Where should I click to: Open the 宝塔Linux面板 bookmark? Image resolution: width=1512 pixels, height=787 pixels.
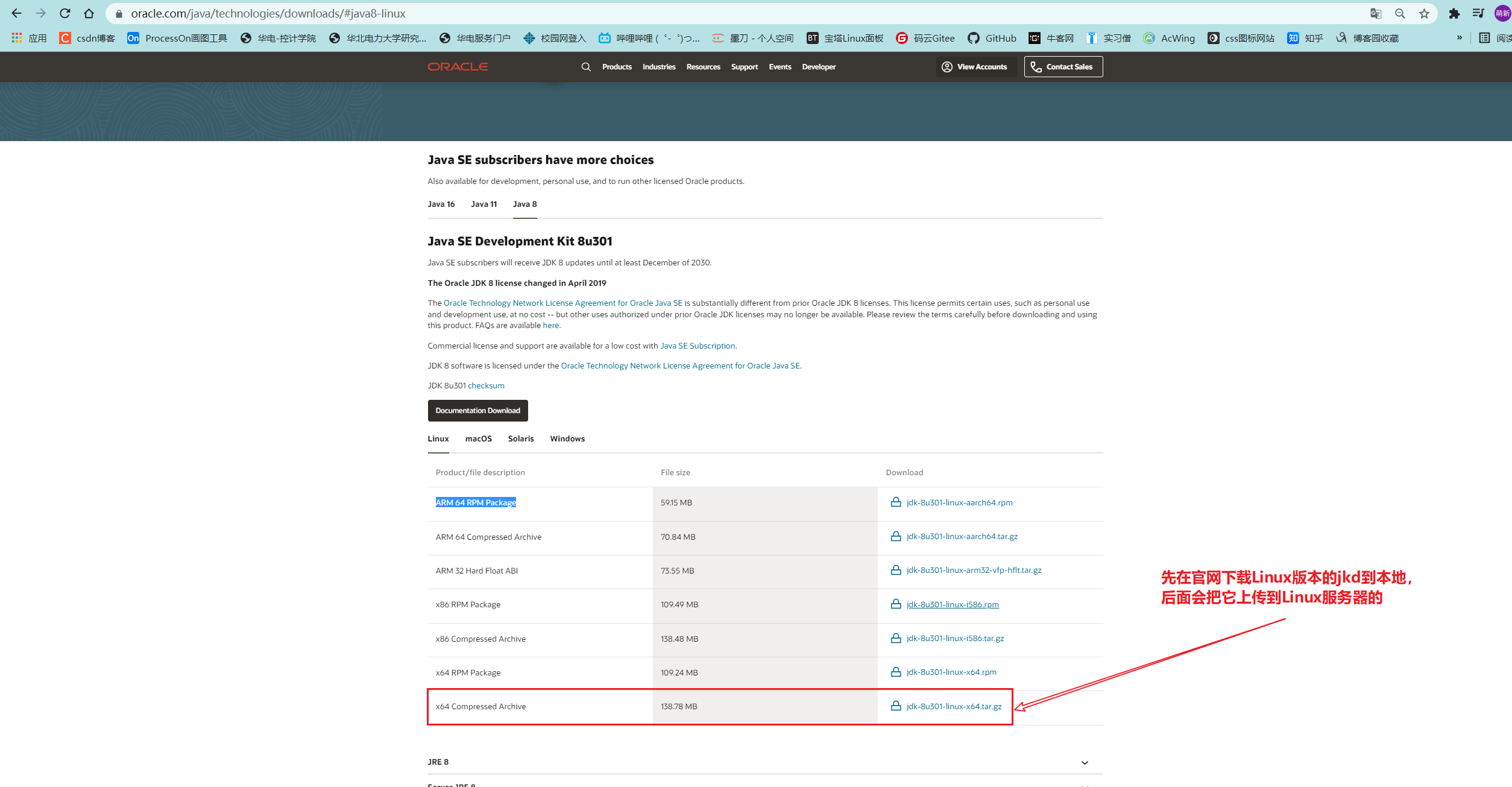pyautogui.click(x=845, y=38)
